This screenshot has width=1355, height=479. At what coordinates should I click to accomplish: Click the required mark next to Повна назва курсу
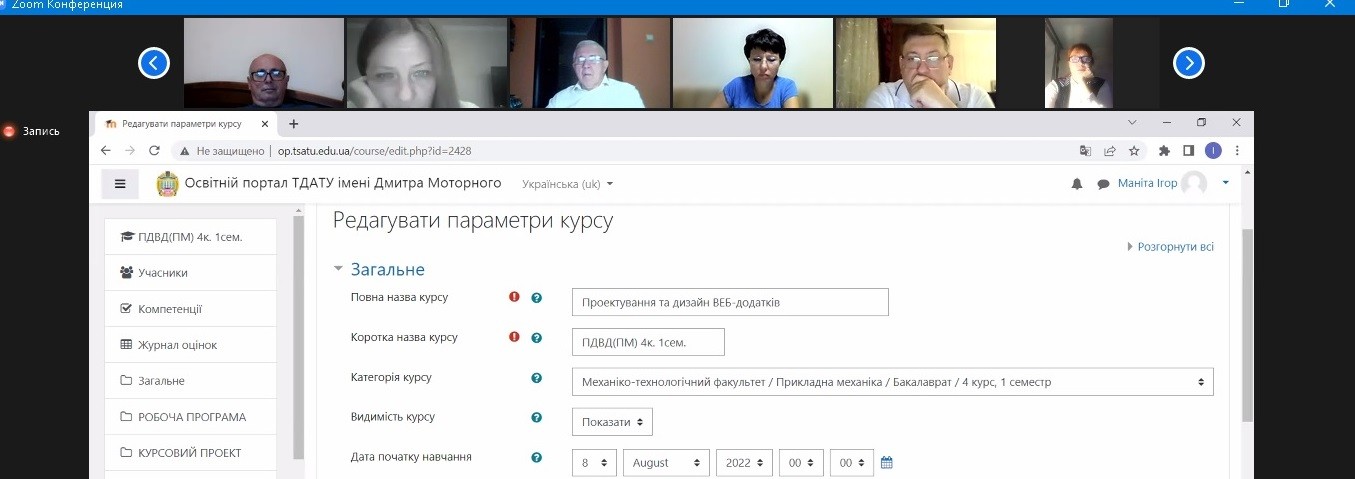tap(514, 297)
